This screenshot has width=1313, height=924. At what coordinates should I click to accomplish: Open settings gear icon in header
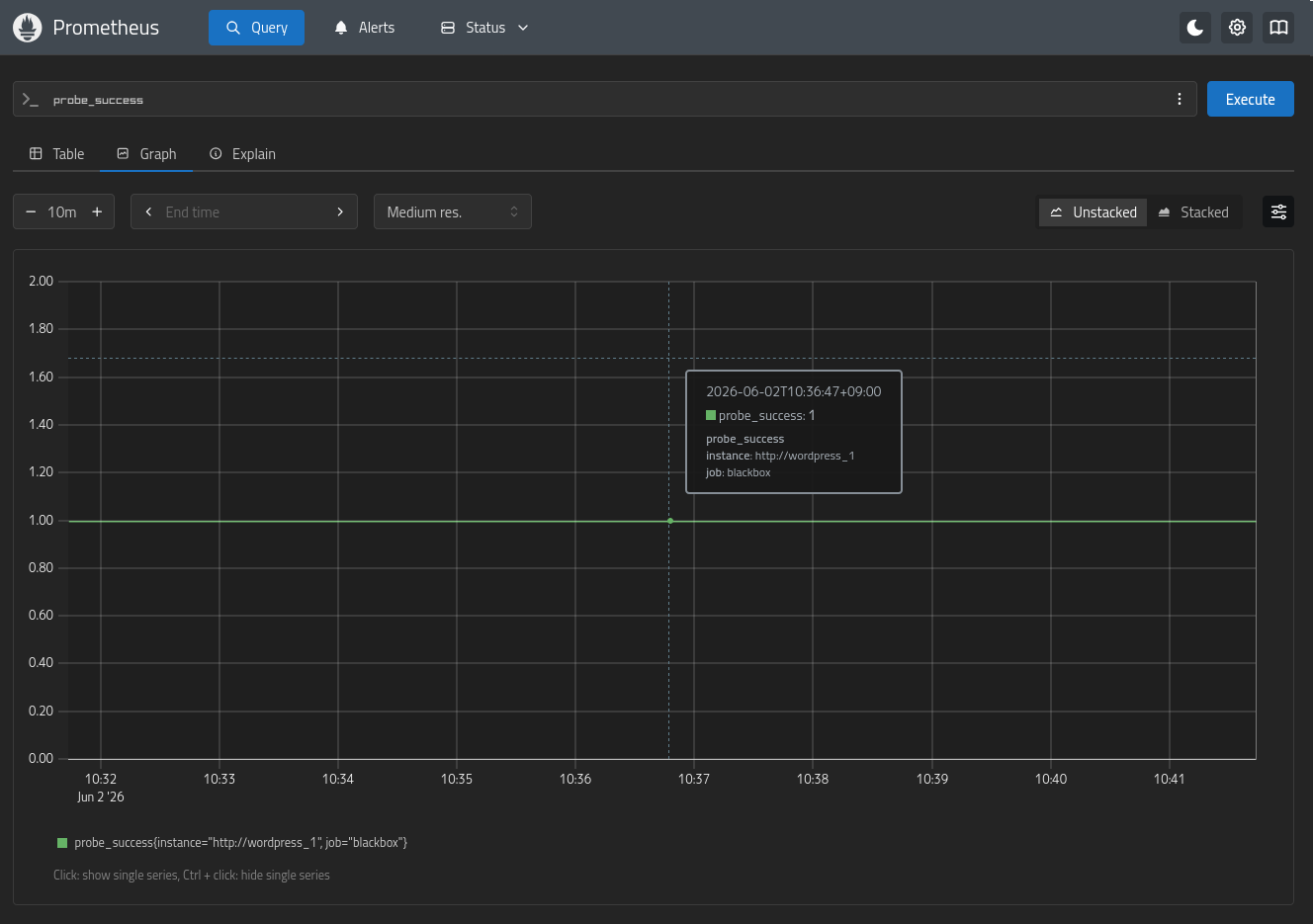pyautogui.click(x=1237, y=28)
